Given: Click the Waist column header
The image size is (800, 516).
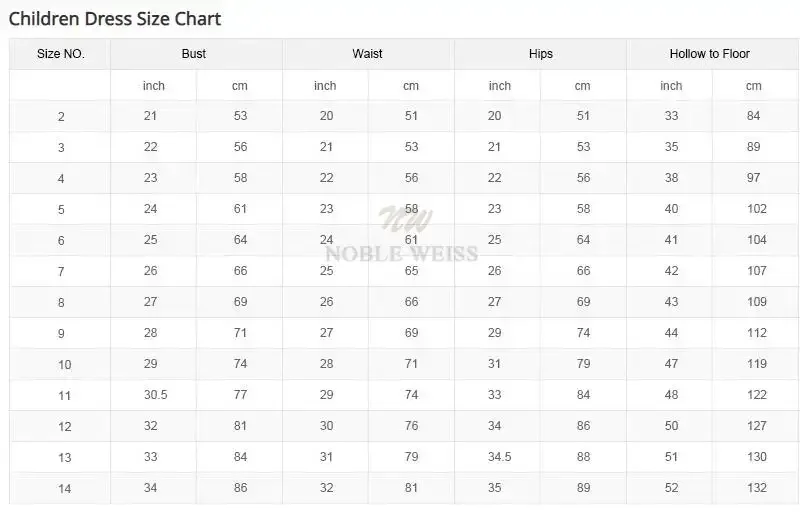Looking at the screenshot, I should [367, 54].
